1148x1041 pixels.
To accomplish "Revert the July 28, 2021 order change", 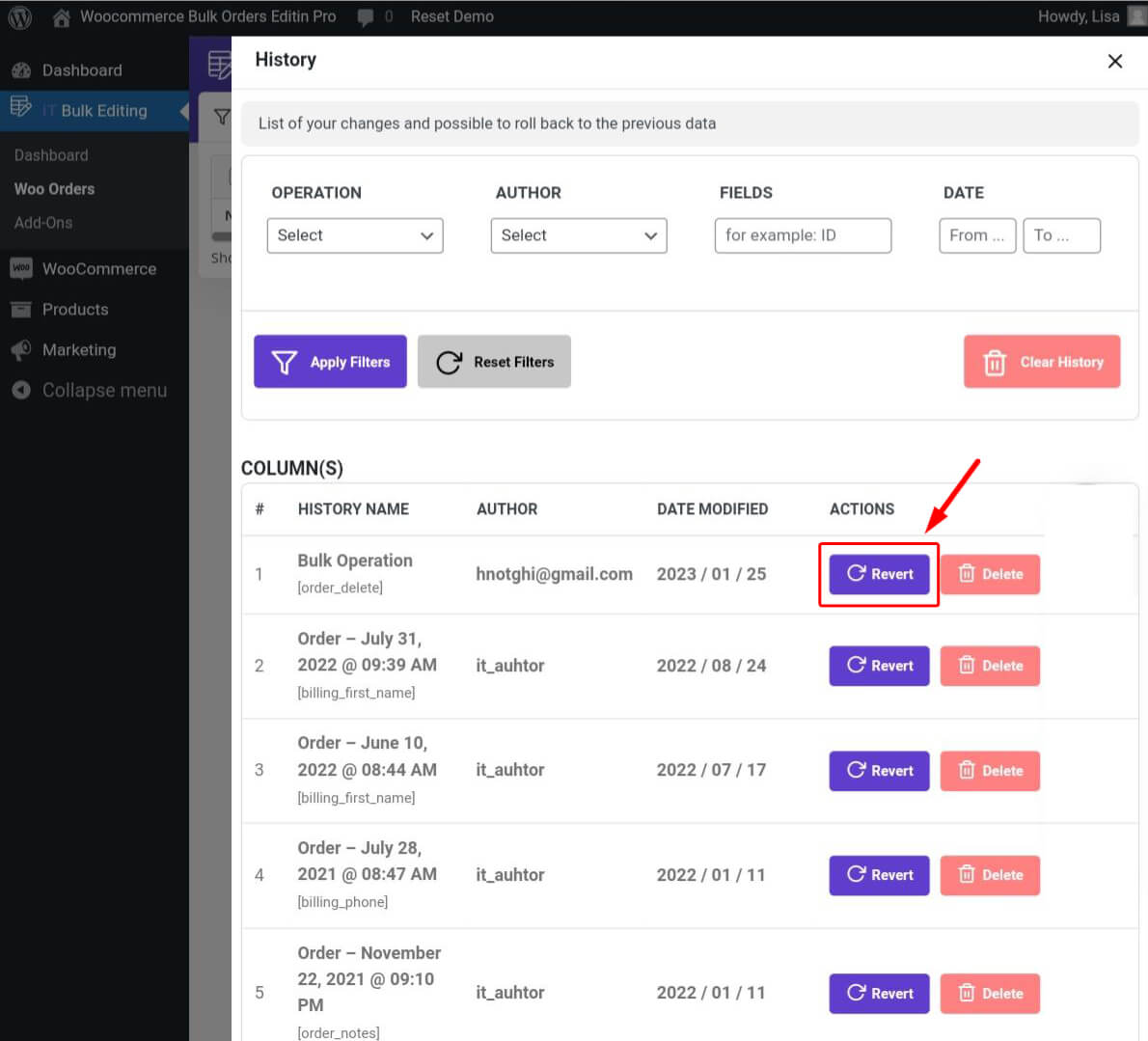I will click(x=879, y=875).
